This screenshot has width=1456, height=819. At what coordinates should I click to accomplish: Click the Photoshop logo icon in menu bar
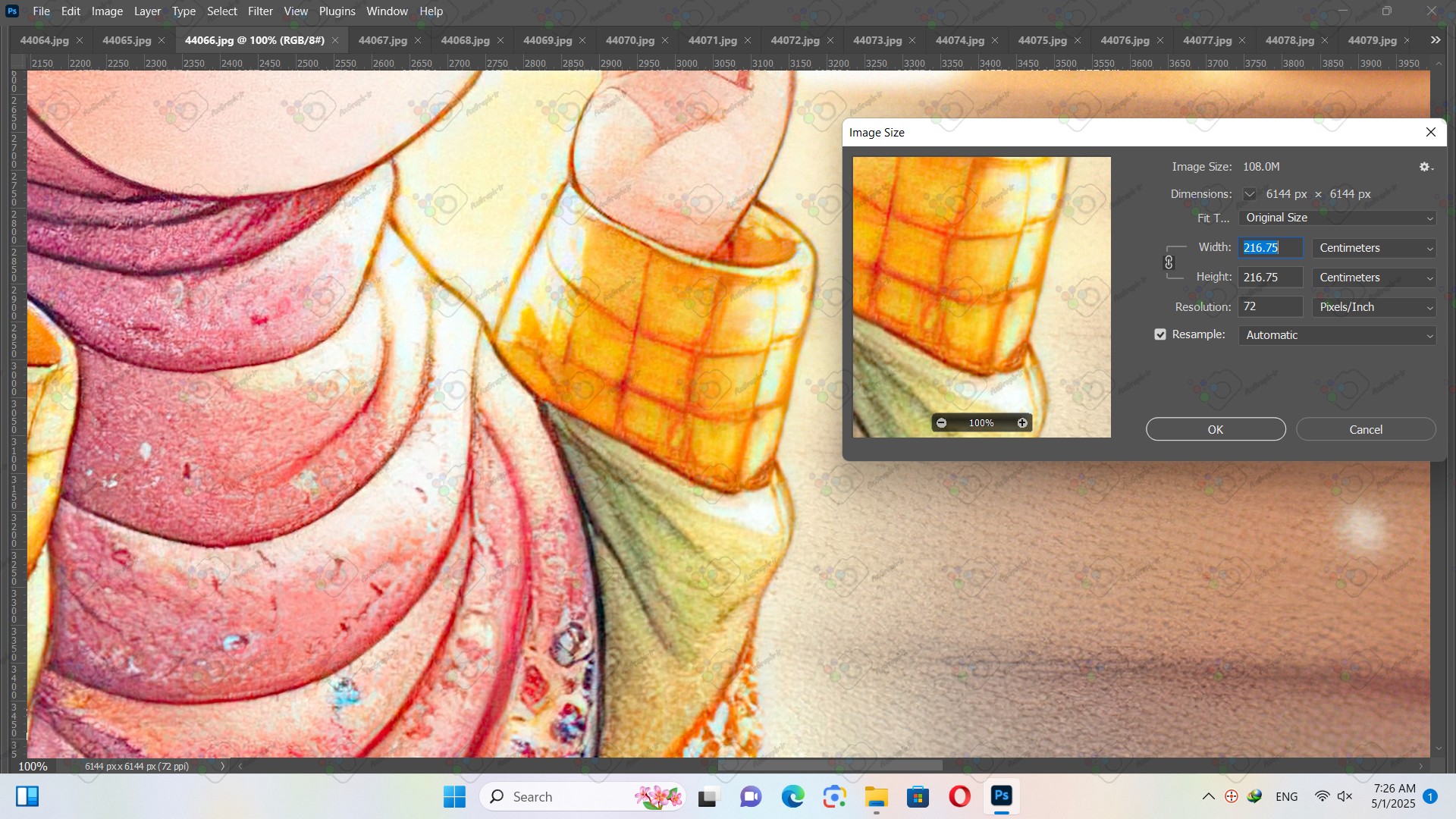(x=12, y=11)
